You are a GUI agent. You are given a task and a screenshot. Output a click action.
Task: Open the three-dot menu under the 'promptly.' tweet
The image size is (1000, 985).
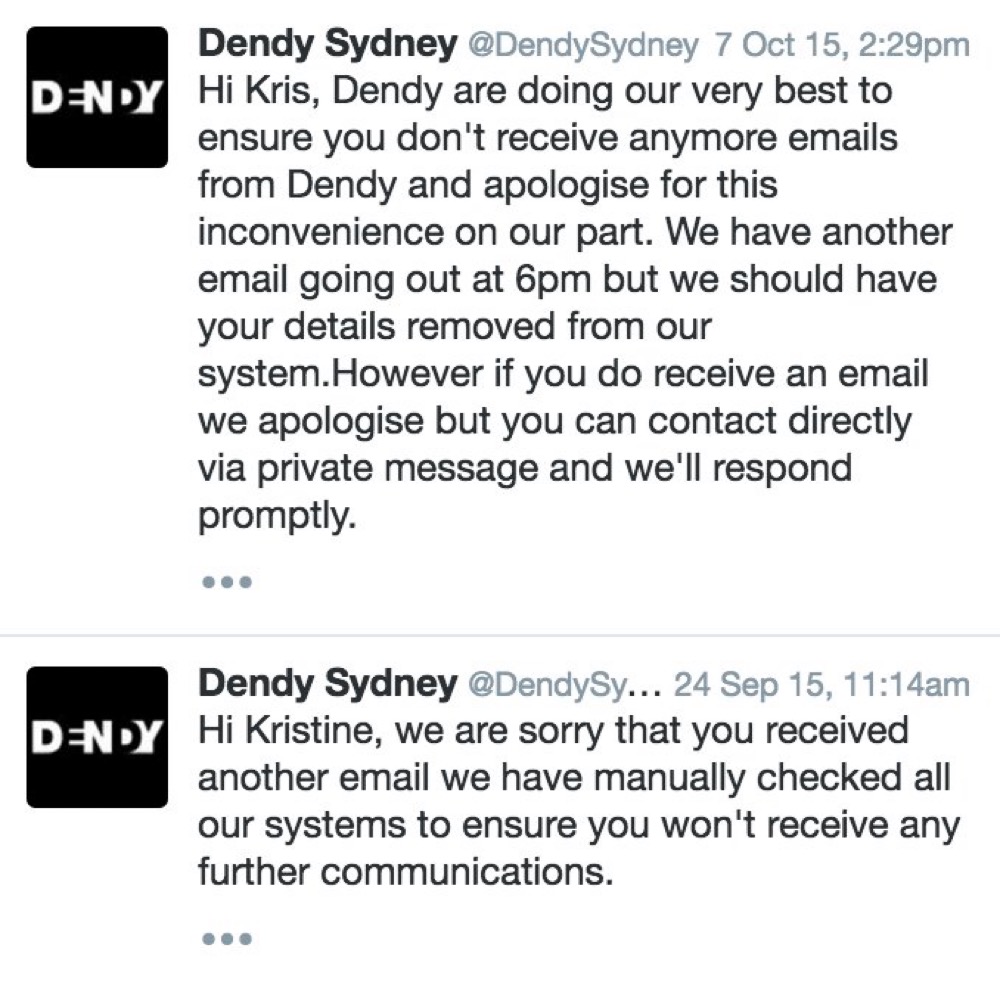tap(227, 582)
